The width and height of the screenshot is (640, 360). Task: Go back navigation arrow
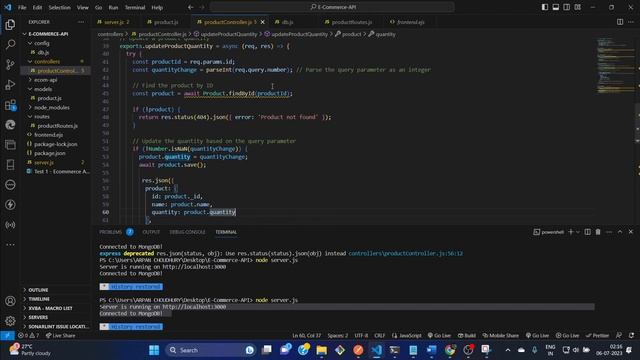click(191, 7)
